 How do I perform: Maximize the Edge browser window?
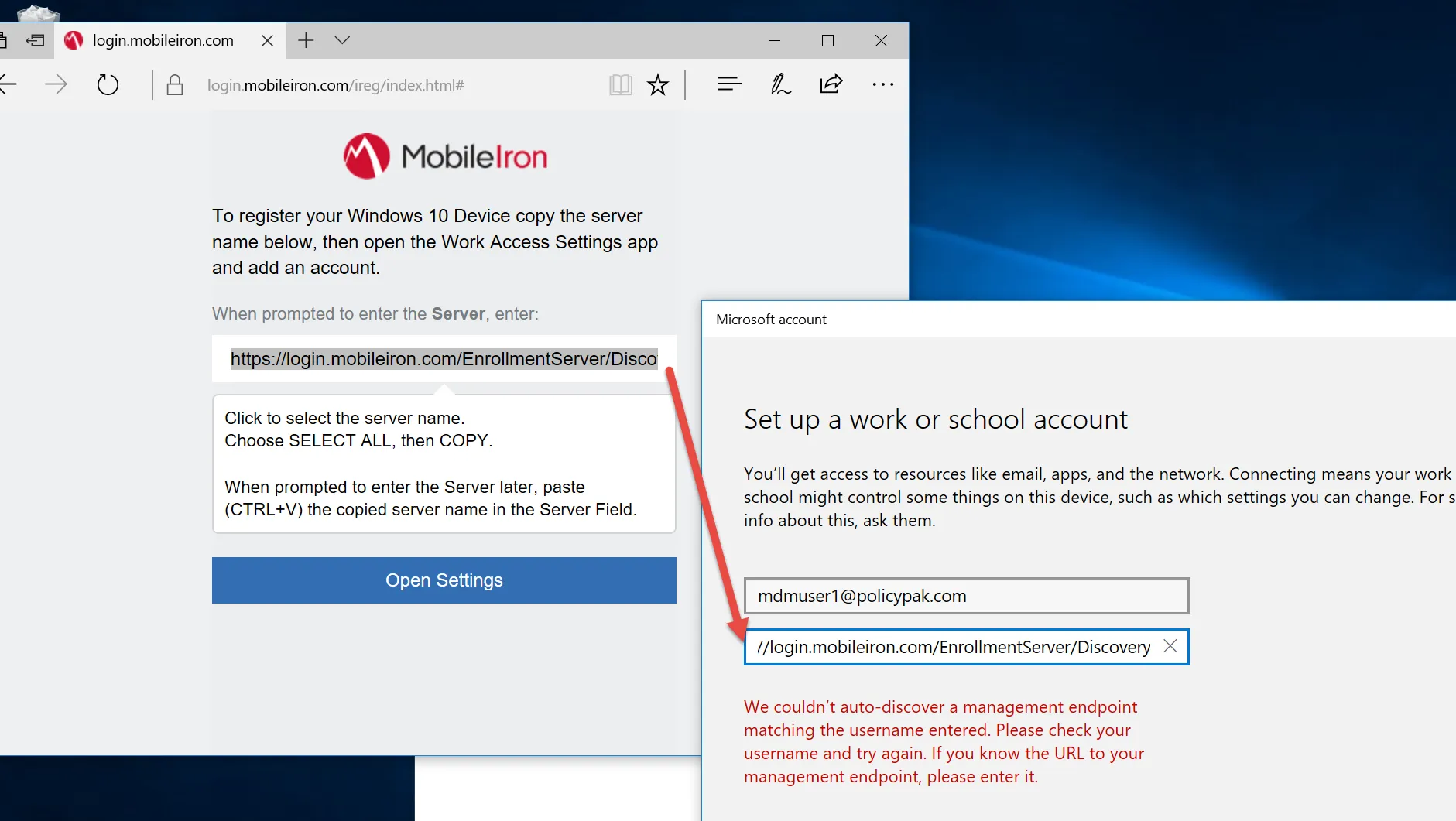coord(827,40)
